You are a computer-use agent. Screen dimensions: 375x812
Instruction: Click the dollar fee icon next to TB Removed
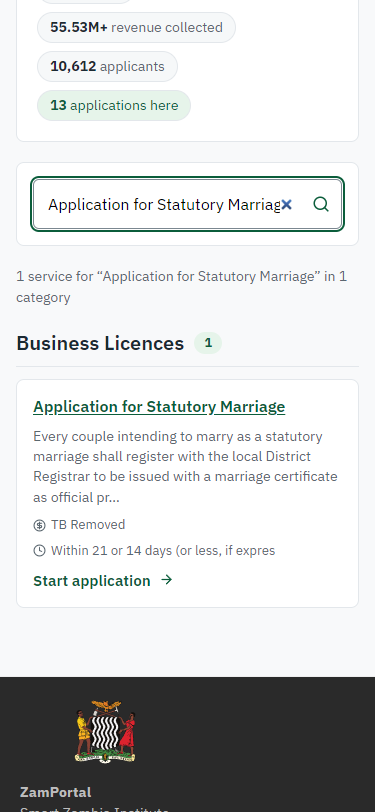click(39, 525)
